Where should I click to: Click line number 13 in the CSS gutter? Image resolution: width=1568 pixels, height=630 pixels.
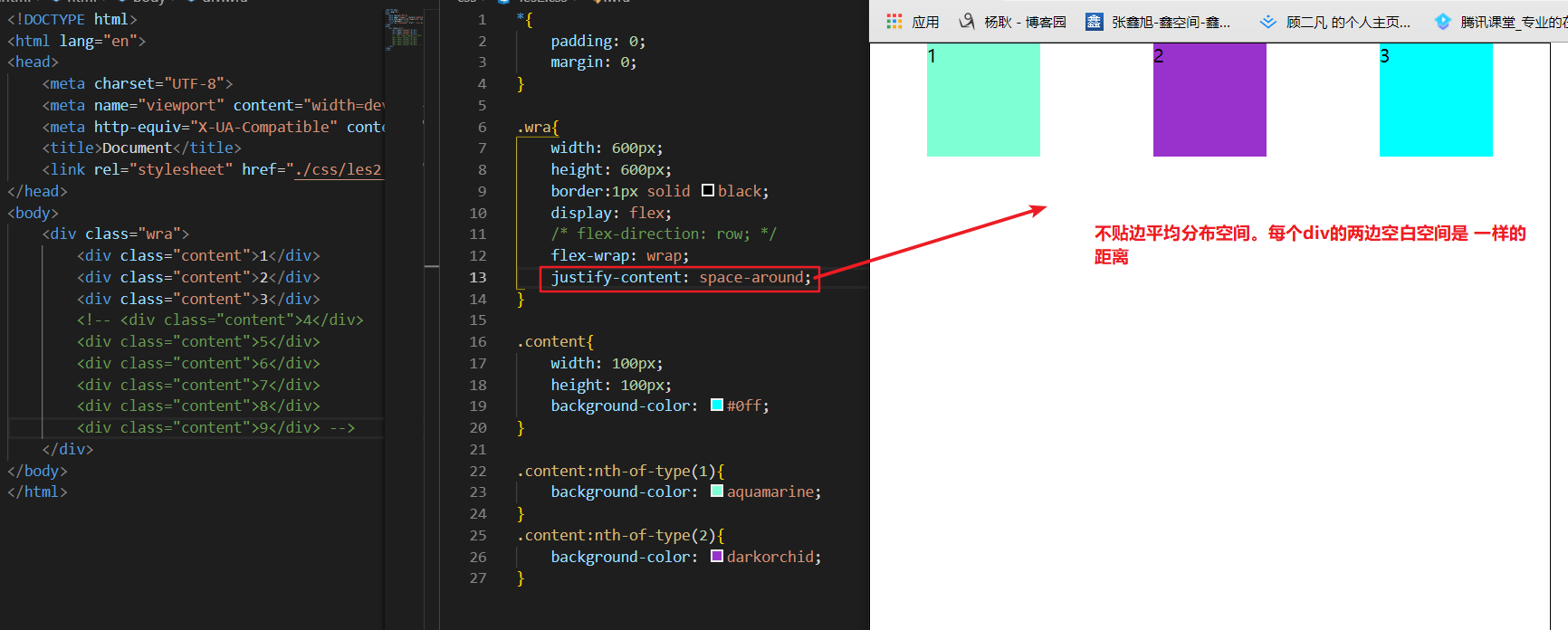478,278
